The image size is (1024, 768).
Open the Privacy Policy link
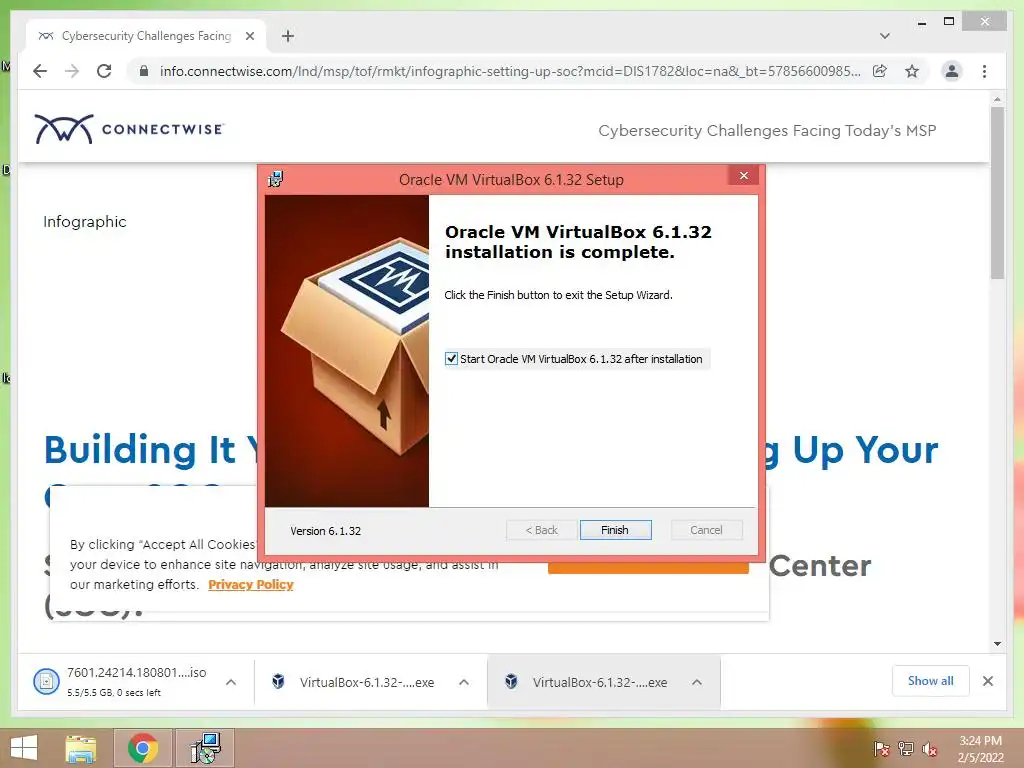[x=251, y=584]
